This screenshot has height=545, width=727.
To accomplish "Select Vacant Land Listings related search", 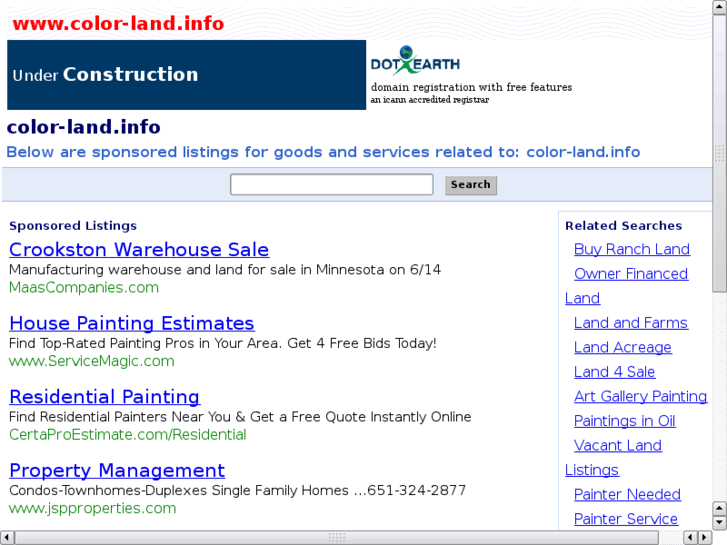I will point(618,445).
